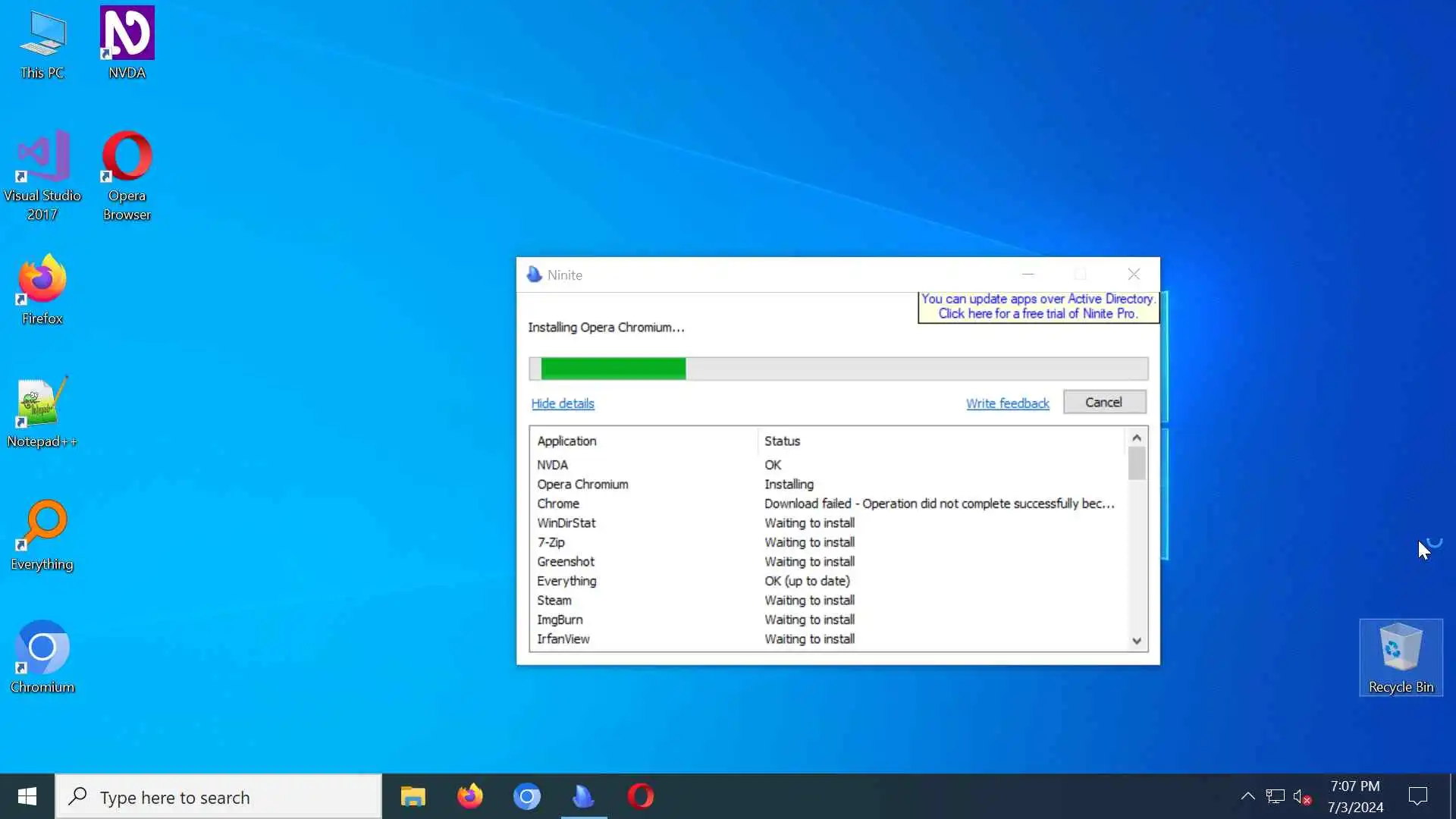Image resolution: width=1456 pixels, height=819 pixels.
Task: Click the Ninite icon in the taskbar
Action: (583, 796)
